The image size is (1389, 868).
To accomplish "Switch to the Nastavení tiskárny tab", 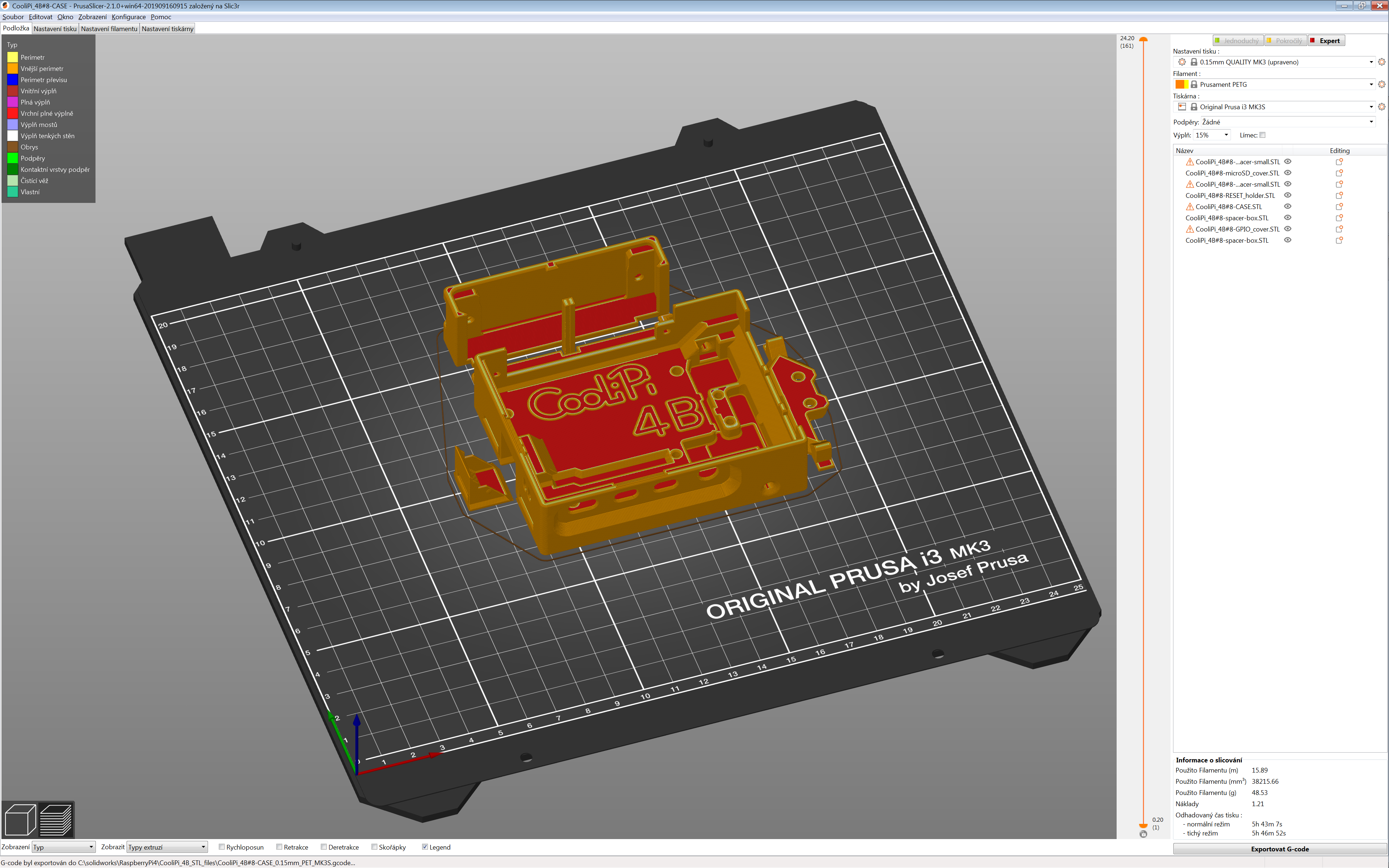I will coord(167,29).
